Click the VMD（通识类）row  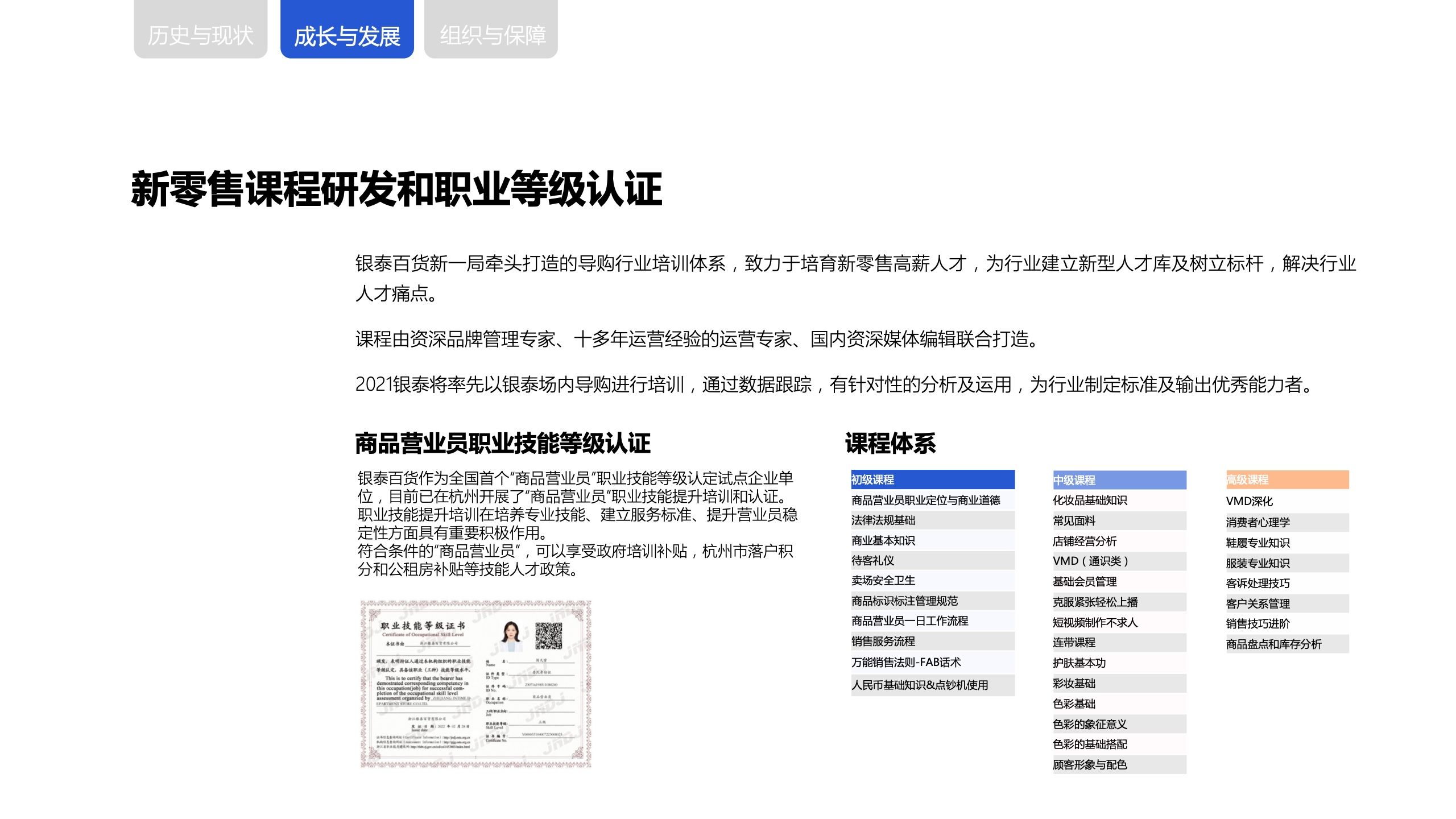tap(1119, 561)
